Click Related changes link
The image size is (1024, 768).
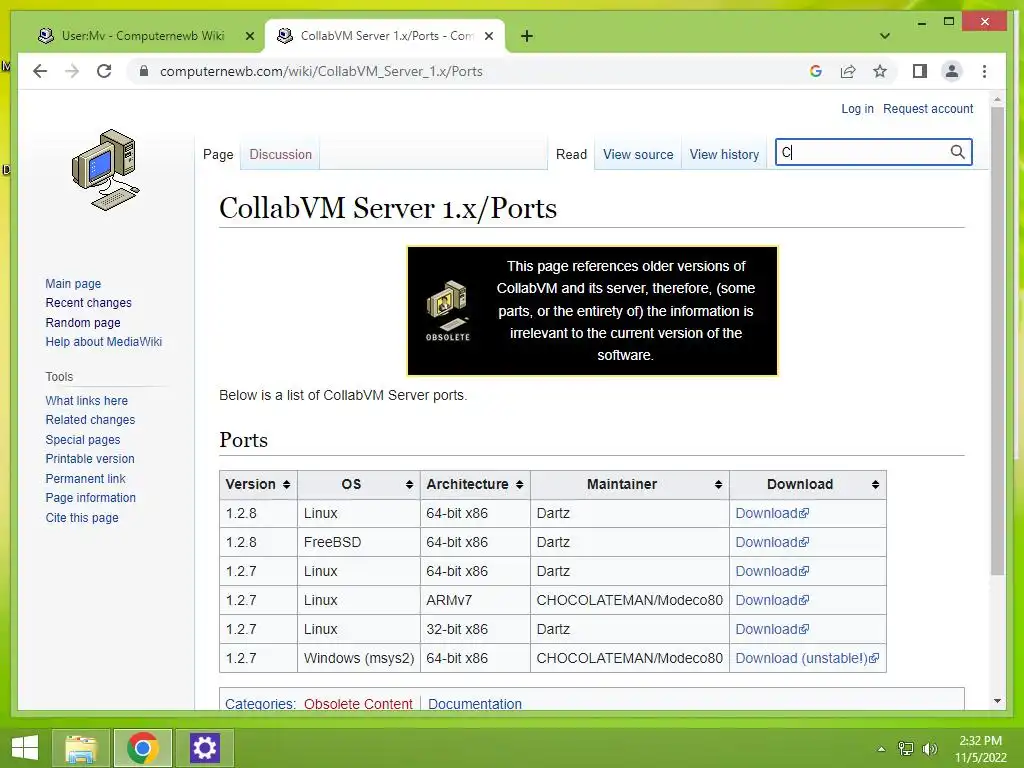click(x=90, y=420)
